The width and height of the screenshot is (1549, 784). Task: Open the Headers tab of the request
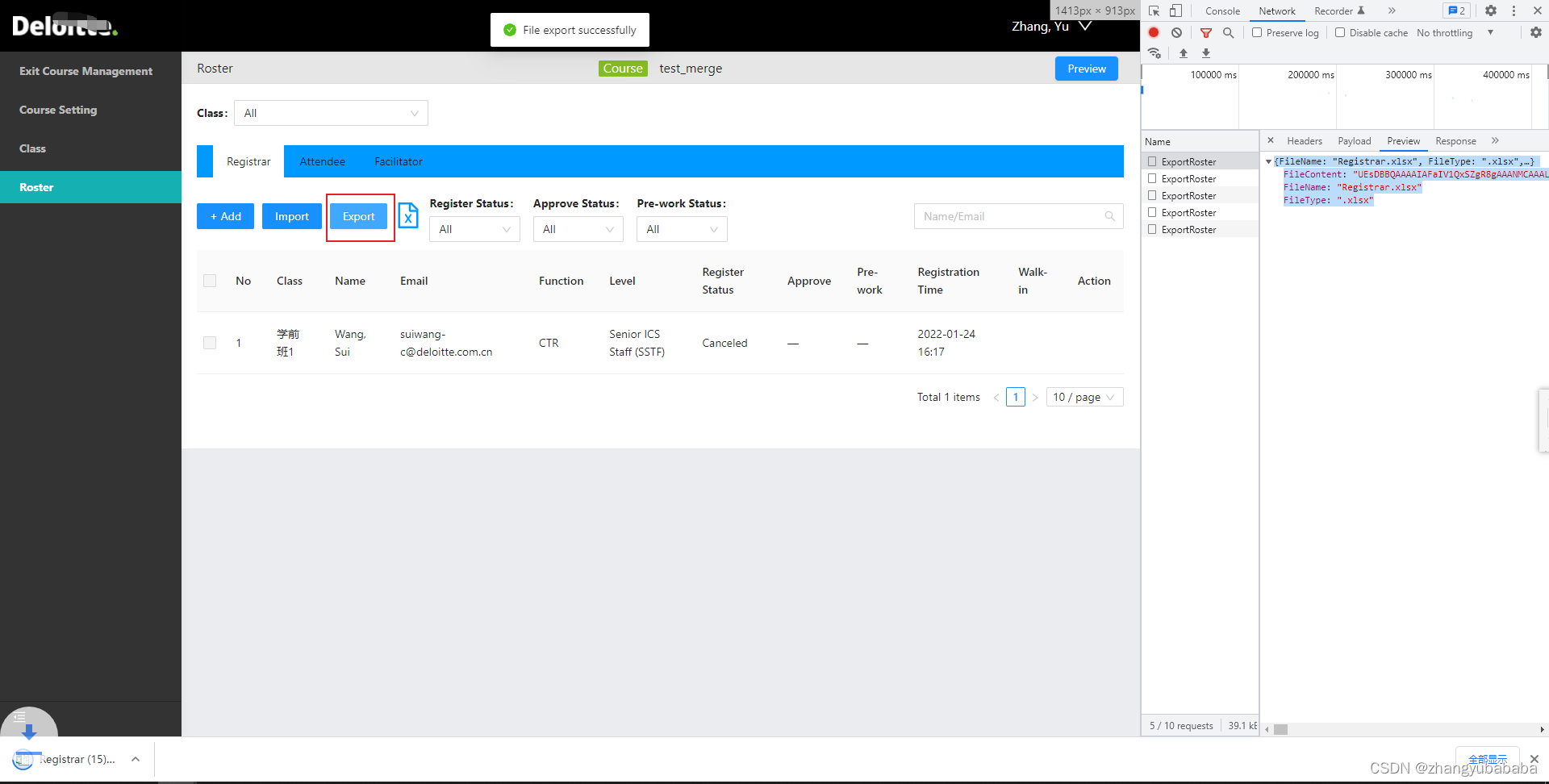click(x=1305, y=141)
